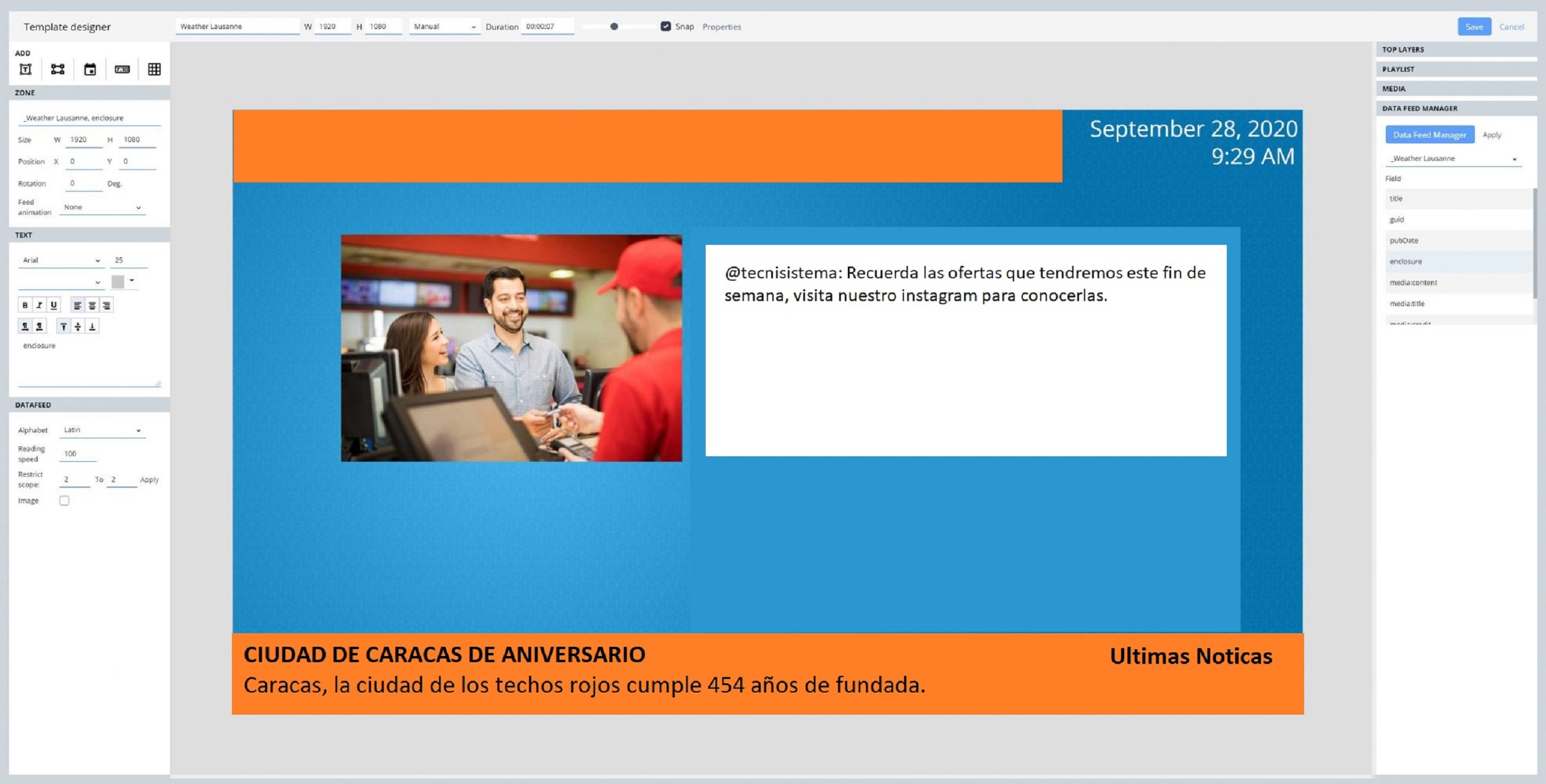Add a text zone element

coord(25,69)
